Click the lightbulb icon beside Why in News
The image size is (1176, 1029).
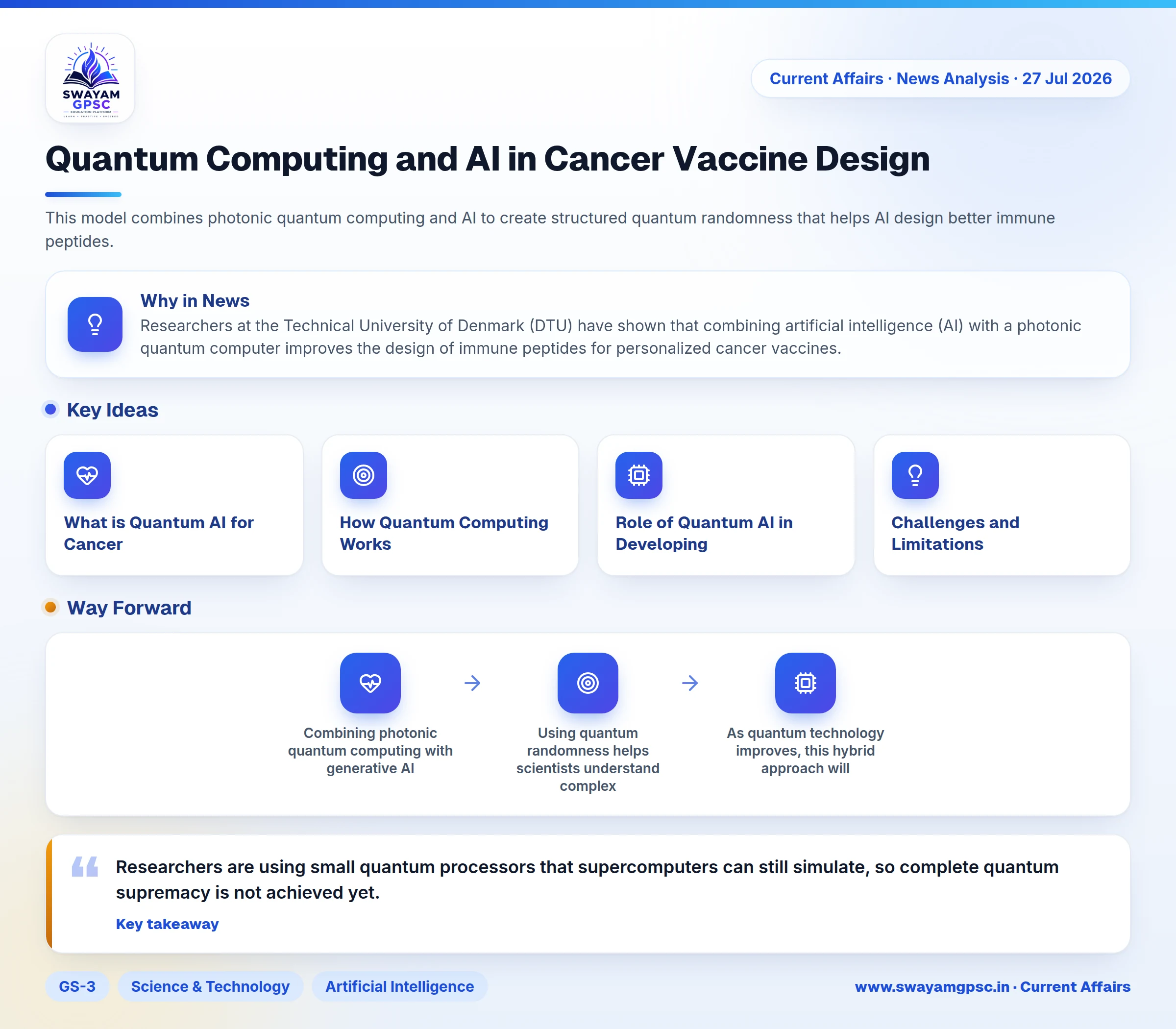(x=95, y=324)
